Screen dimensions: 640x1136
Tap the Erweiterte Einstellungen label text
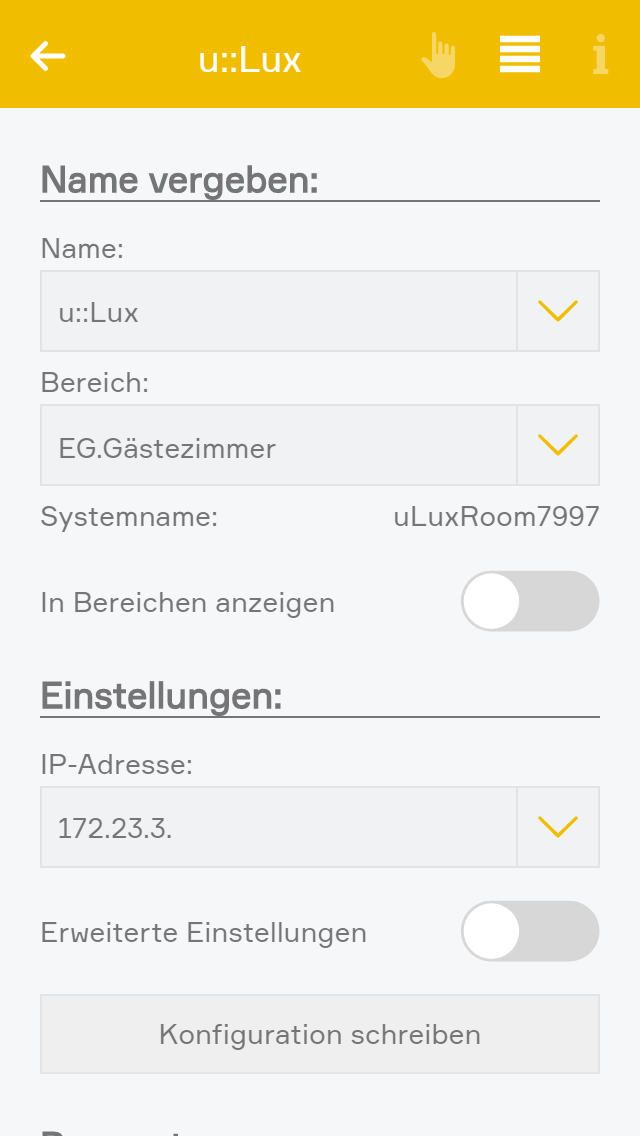[x=204, y=933]
